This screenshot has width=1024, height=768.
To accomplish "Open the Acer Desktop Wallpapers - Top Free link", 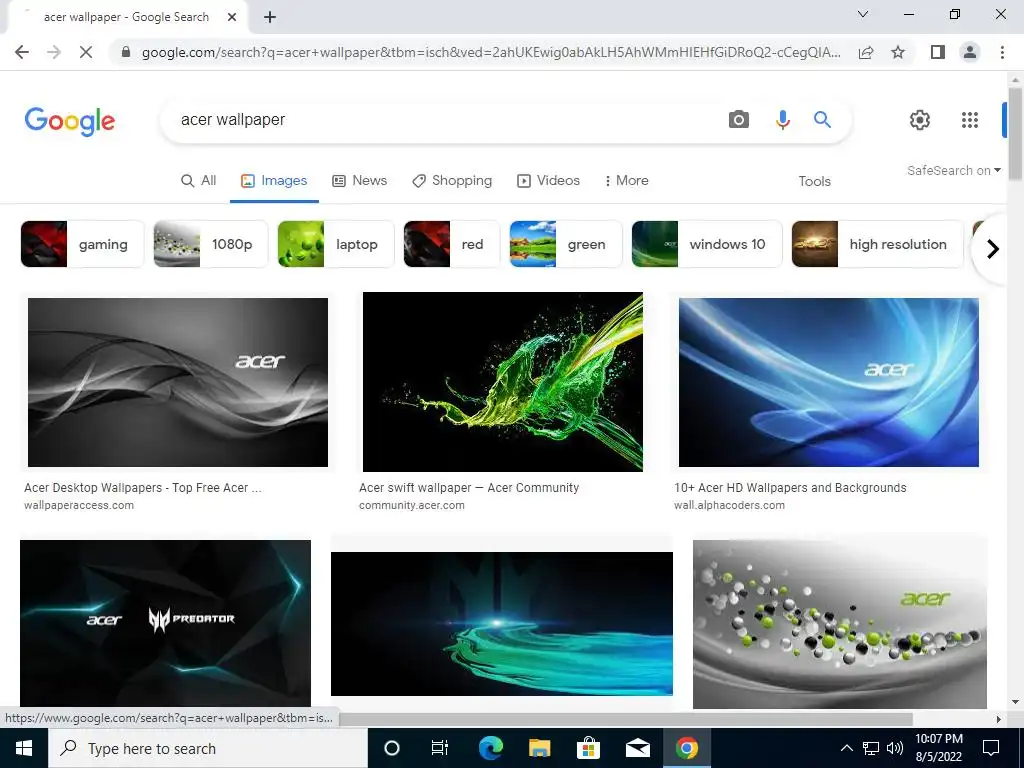I will (x=143, y=488).
